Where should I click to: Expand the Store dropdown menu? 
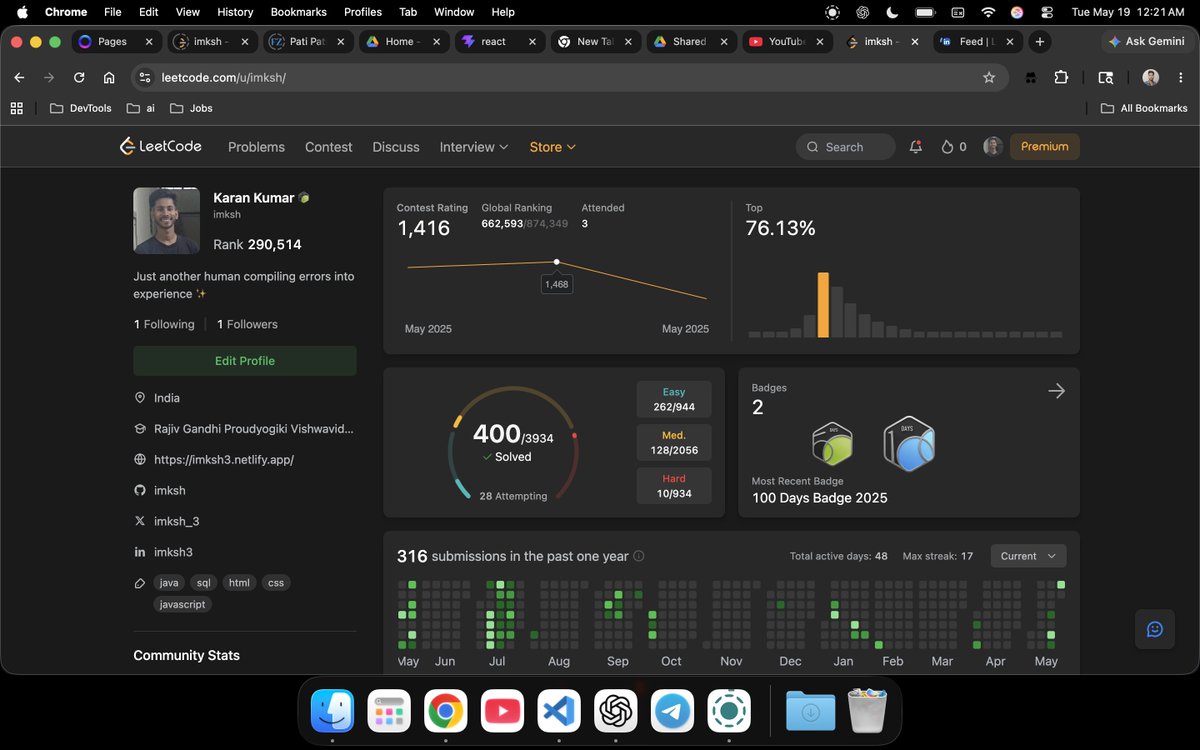pos(553,147)
